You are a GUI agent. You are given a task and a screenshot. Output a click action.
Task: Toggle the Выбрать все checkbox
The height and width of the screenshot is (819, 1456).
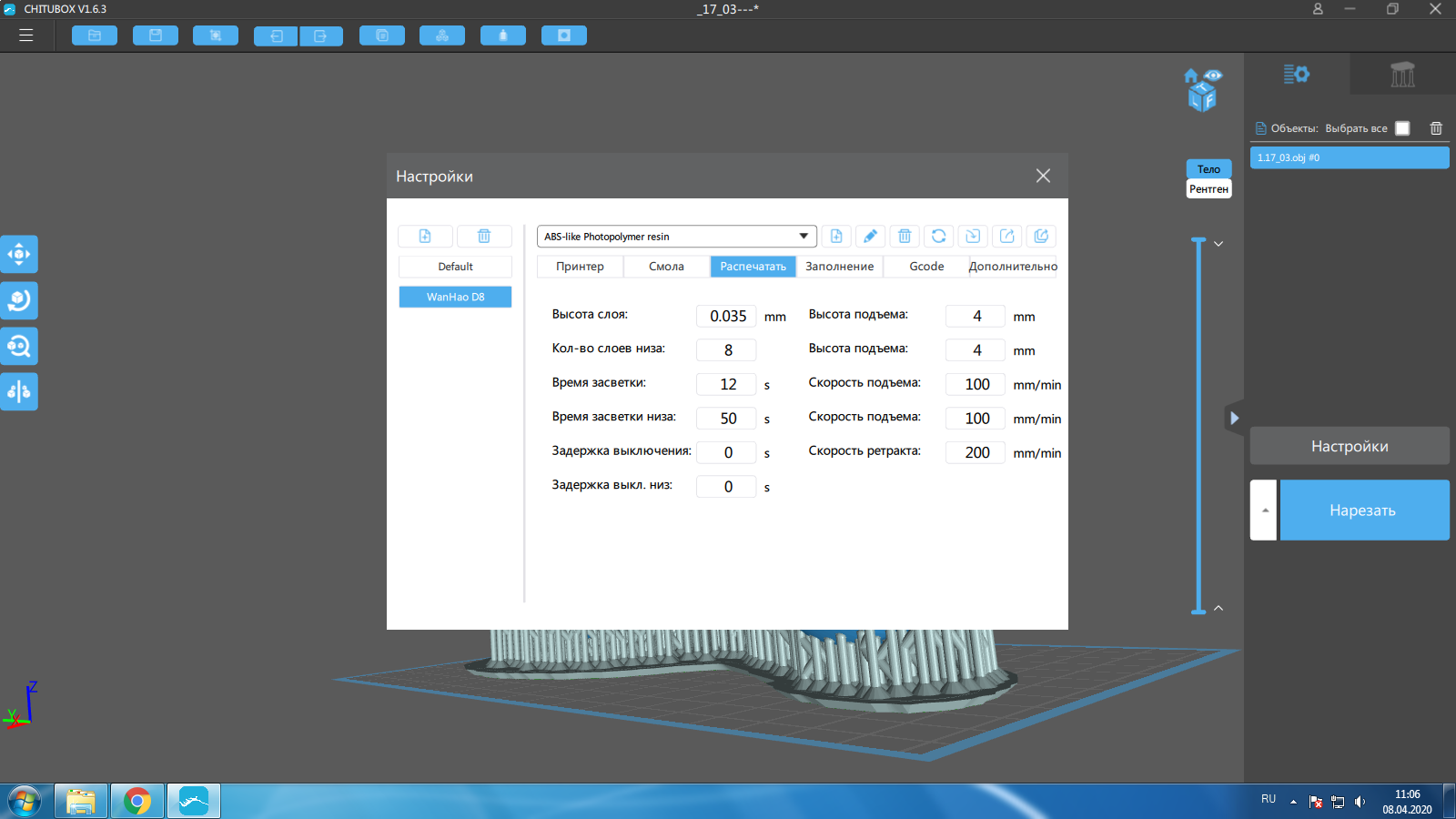(1402, 128)
